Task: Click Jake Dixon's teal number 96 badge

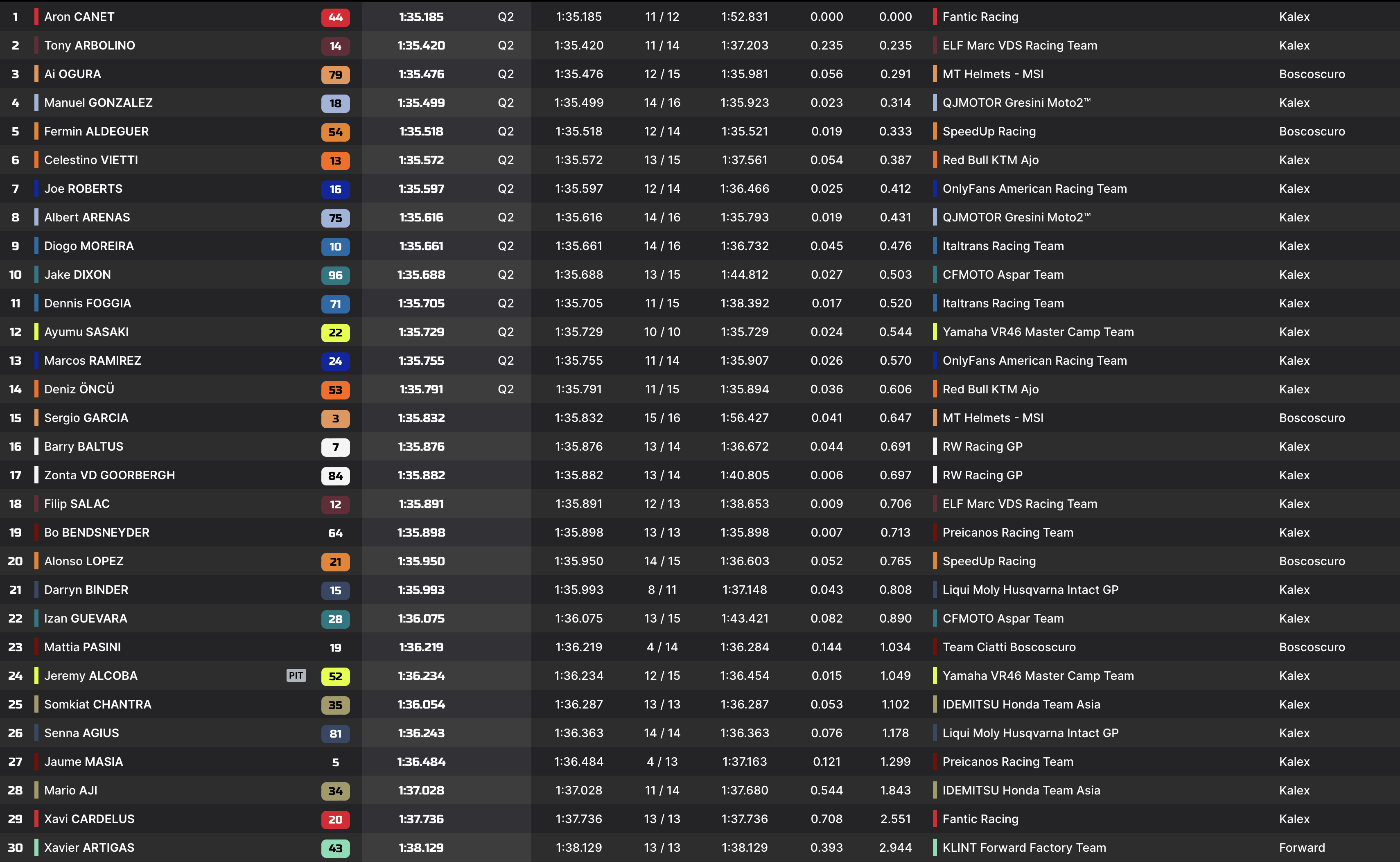Action: (x=335, y=275)
